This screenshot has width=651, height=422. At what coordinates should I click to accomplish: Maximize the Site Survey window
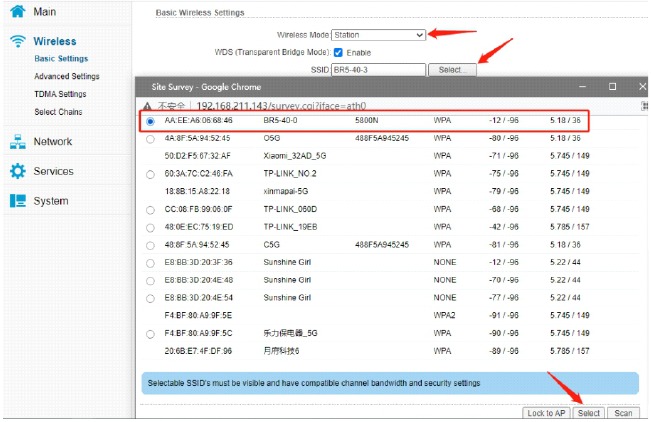click(612, 86)
